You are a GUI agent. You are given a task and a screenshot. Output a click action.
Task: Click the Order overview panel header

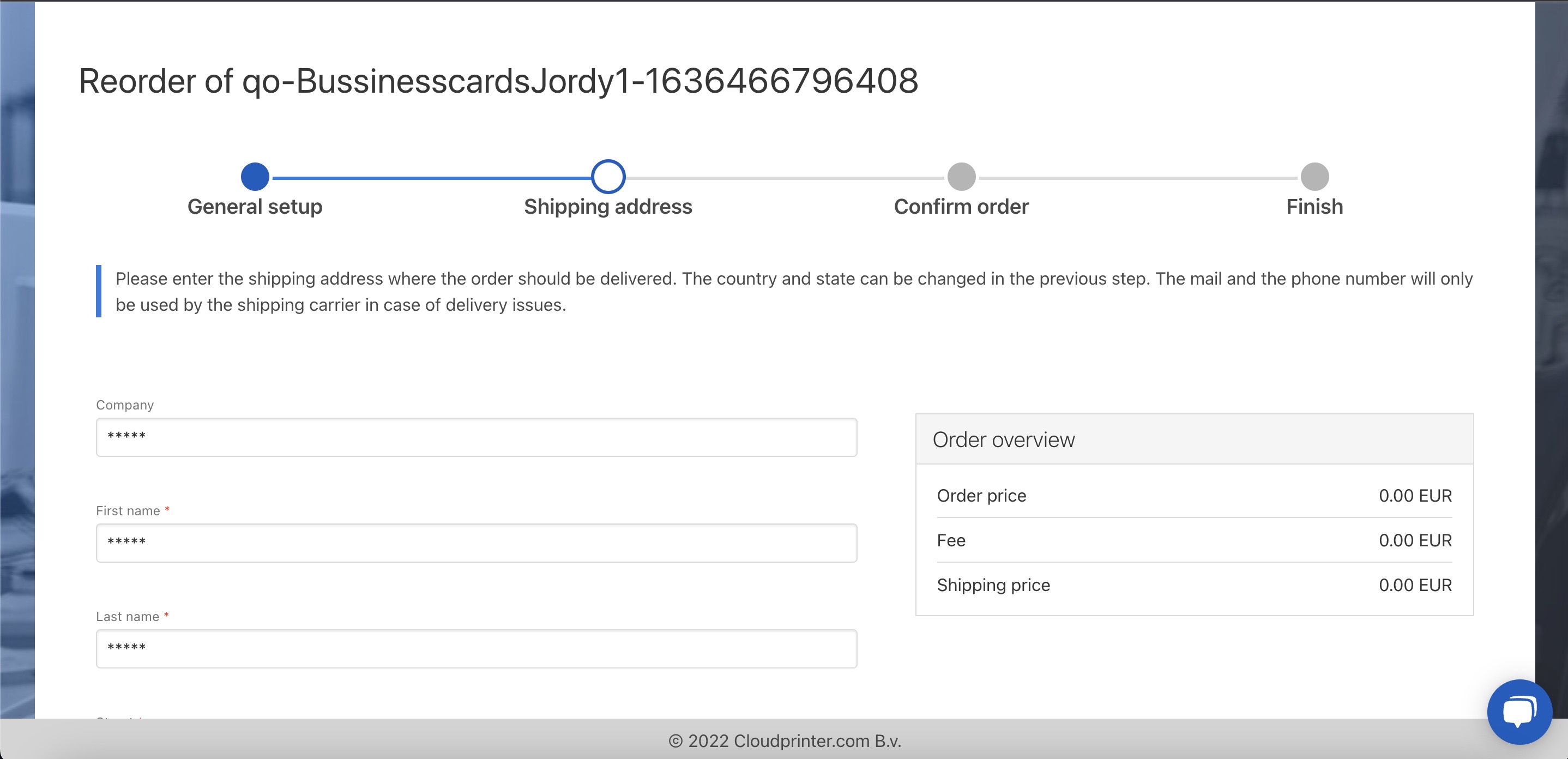coord(1194,439)
